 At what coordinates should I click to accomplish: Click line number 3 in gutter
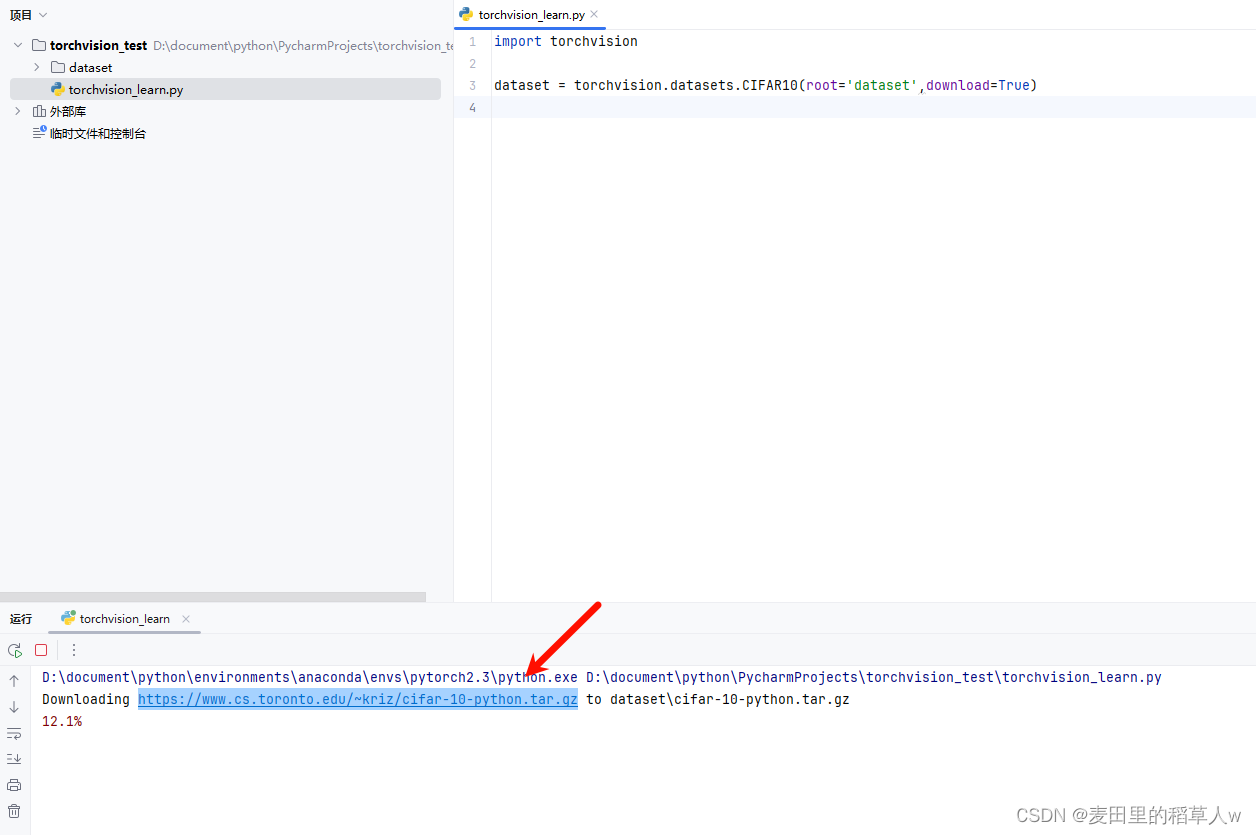pos(472,85)
